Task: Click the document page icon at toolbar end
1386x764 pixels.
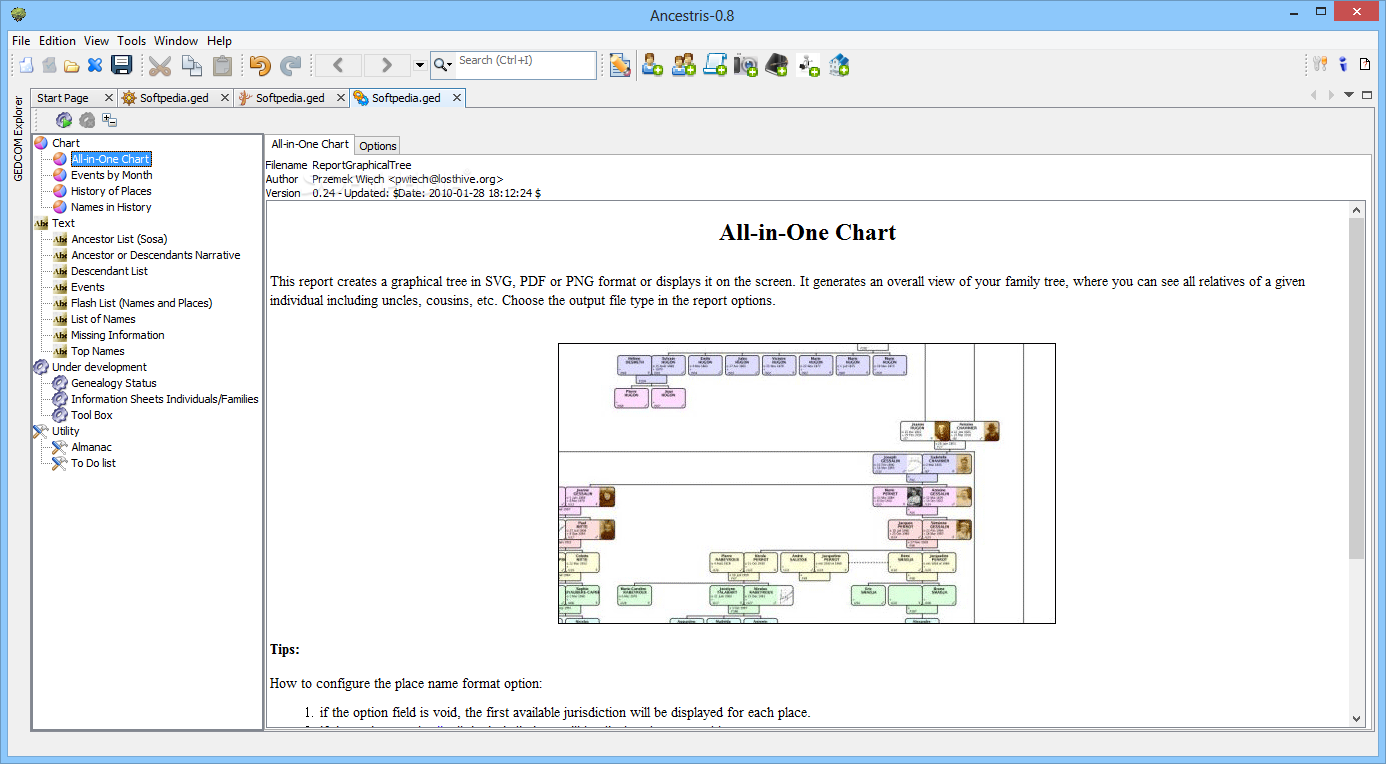Action: pyautogui.click(x=1365, y=65)
